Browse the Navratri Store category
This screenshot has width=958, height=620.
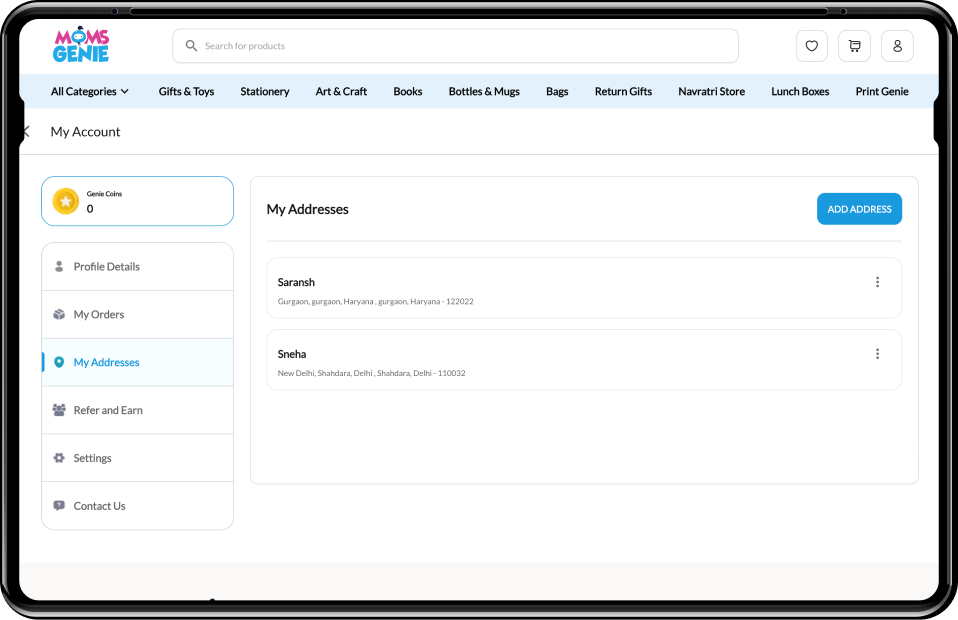click(711, 91)
